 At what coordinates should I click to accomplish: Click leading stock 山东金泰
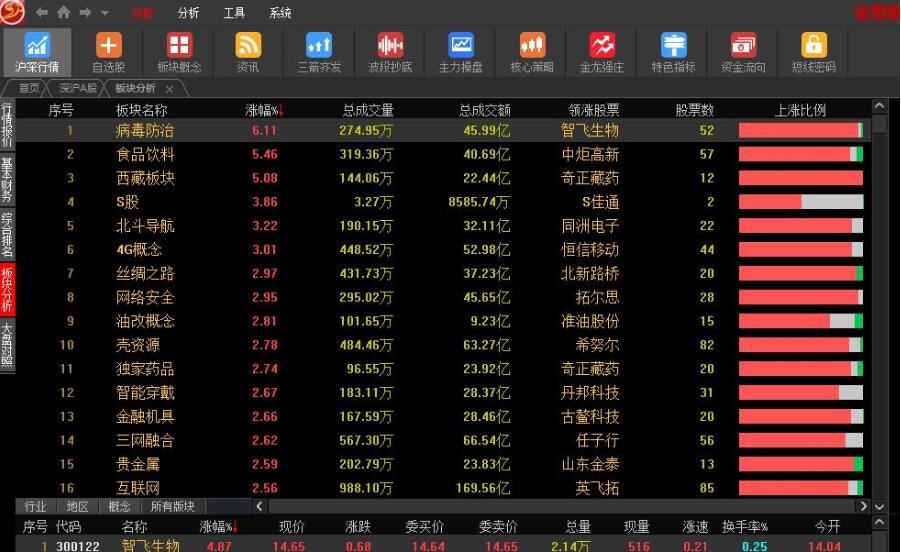590,464
